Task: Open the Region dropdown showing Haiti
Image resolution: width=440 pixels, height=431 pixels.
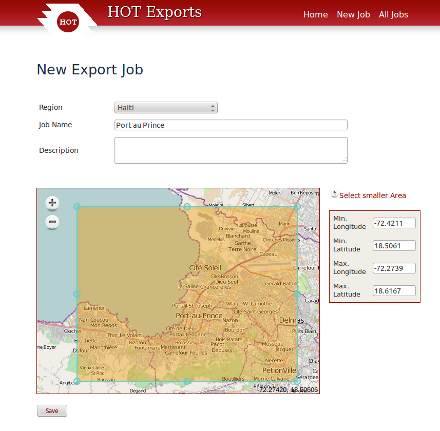Action: (x=166, y=108)
